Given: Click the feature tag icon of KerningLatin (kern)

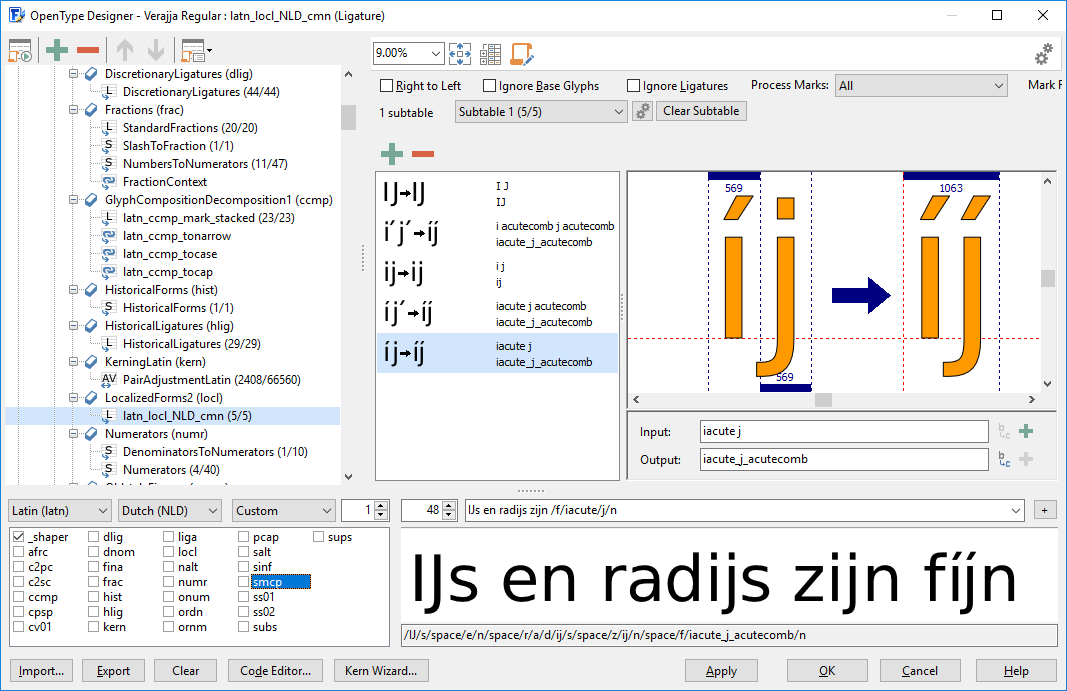Looking at the screenshot, I should (91, 361).
